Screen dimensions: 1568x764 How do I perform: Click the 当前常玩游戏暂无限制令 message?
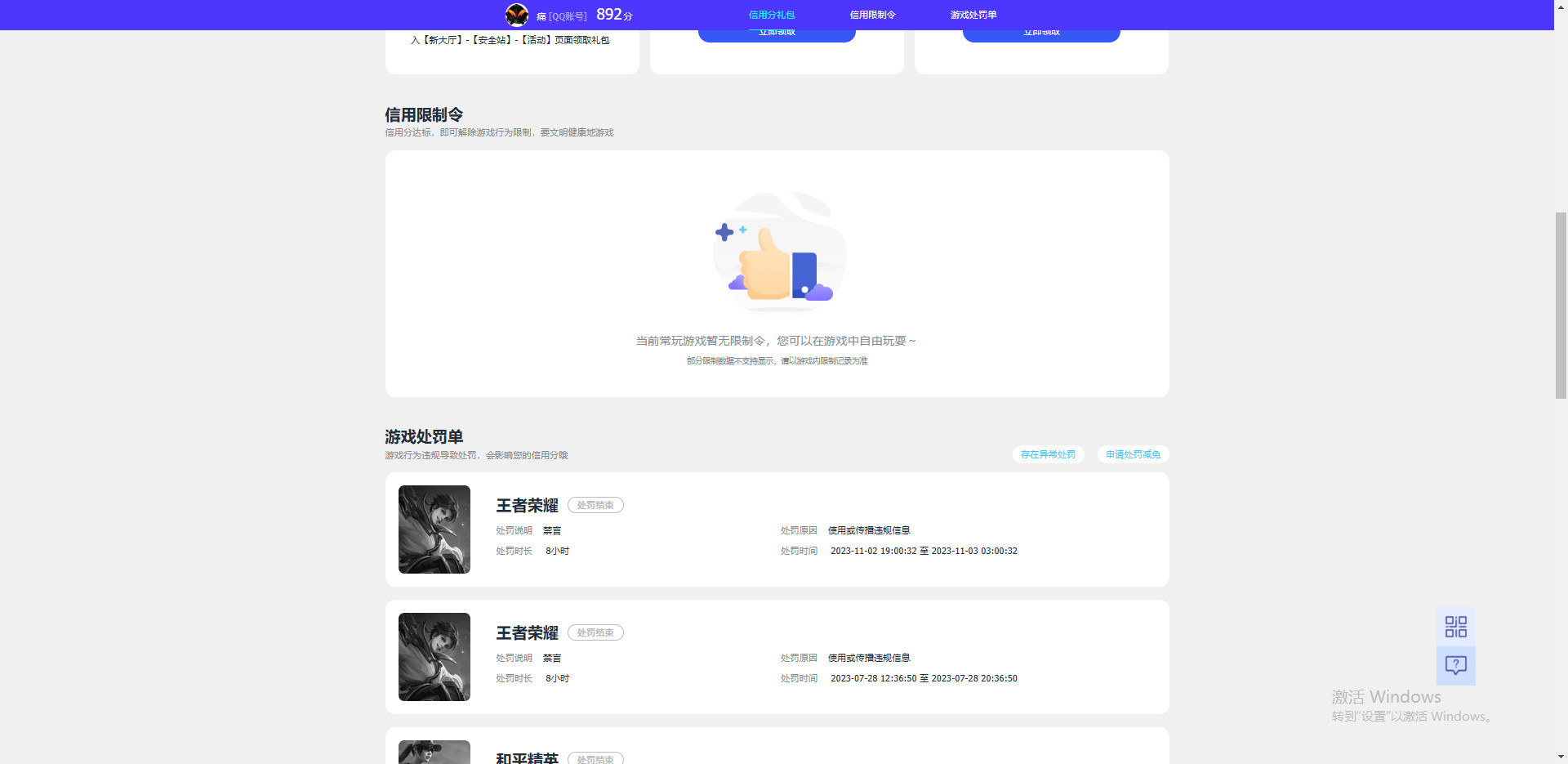[776, 341]
